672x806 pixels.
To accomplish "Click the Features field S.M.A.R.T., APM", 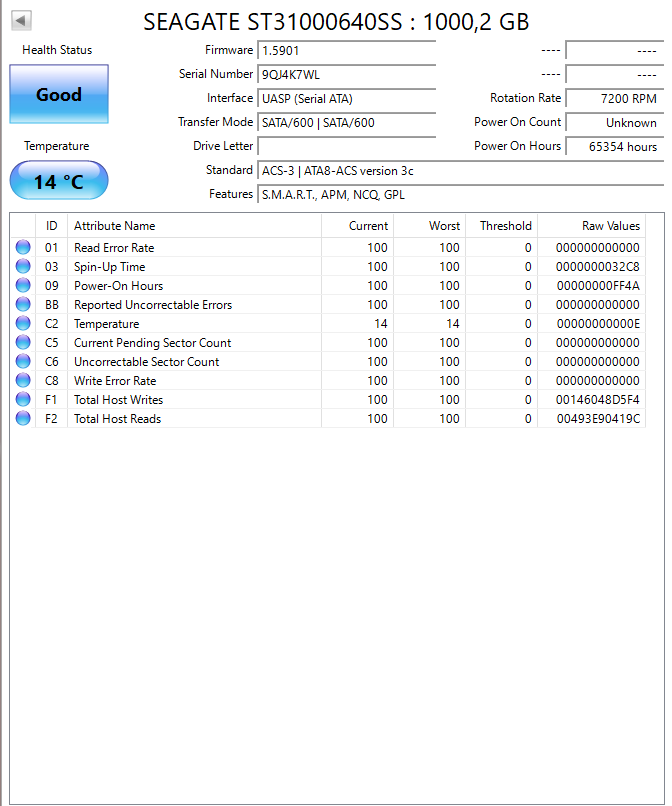I will [461, 195].
